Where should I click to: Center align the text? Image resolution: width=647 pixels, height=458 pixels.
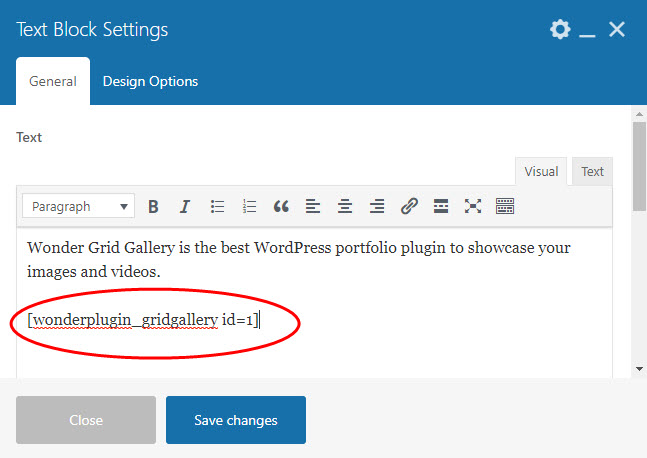coord(345,207)
